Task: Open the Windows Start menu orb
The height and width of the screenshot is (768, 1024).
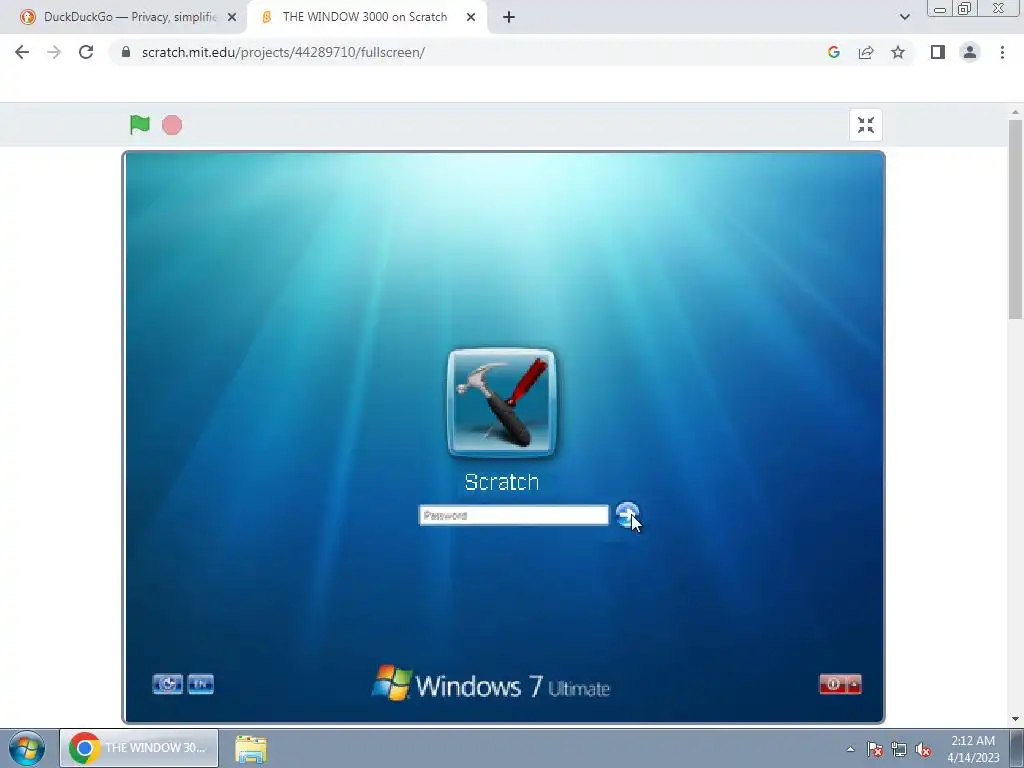Action: 27,748
